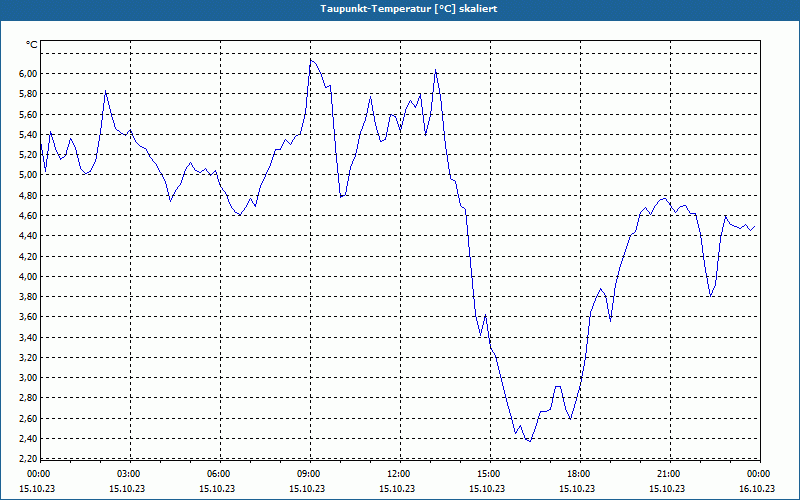Click the 12:00 time axis label
Viewport: 800px width, 500px height.
coord(400,474)
